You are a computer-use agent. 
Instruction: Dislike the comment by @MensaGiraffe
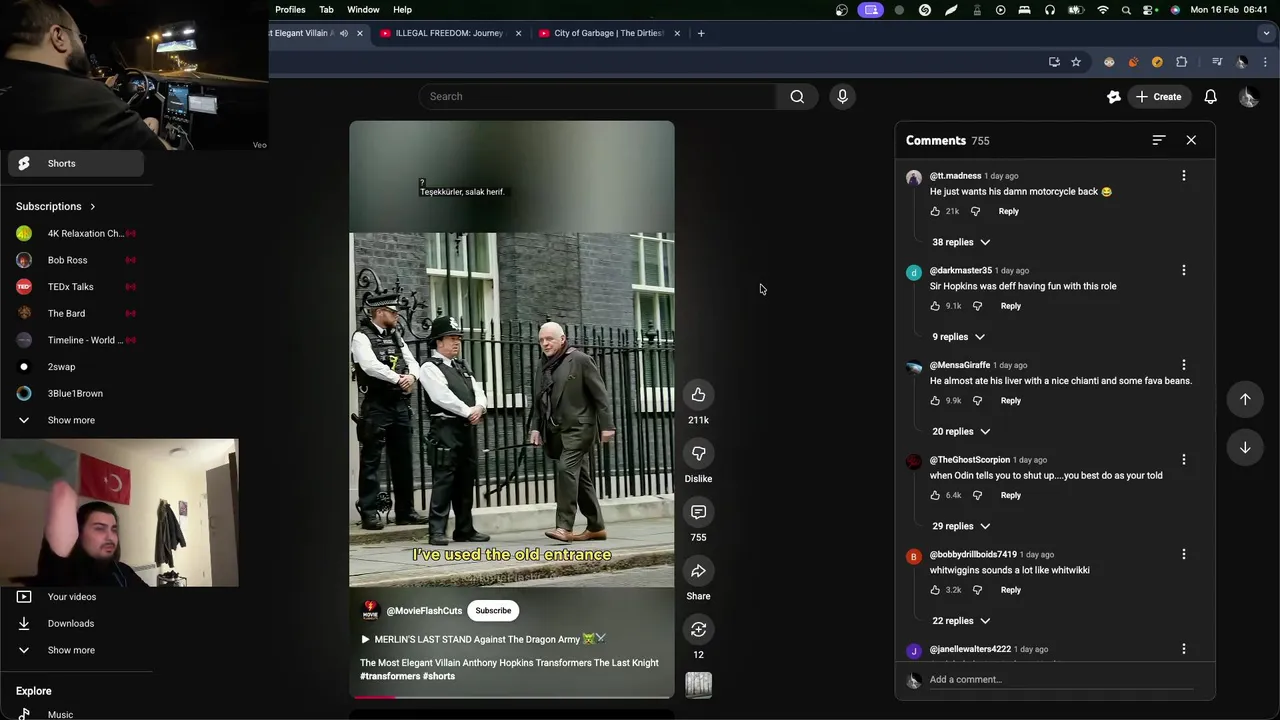tap(977, 401)
